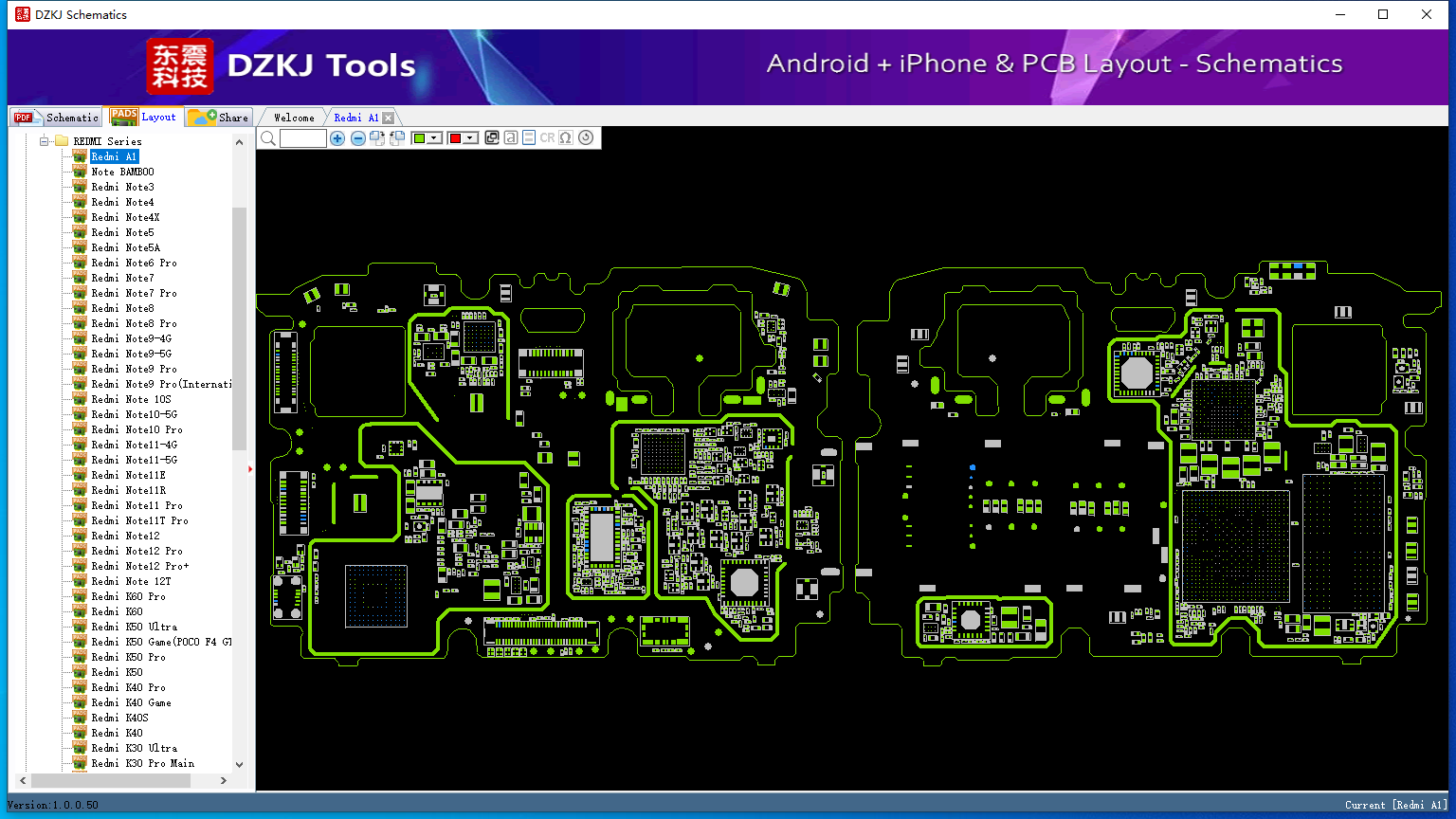Click PADS icon beside Redmi Note8

tap(80, 308)
